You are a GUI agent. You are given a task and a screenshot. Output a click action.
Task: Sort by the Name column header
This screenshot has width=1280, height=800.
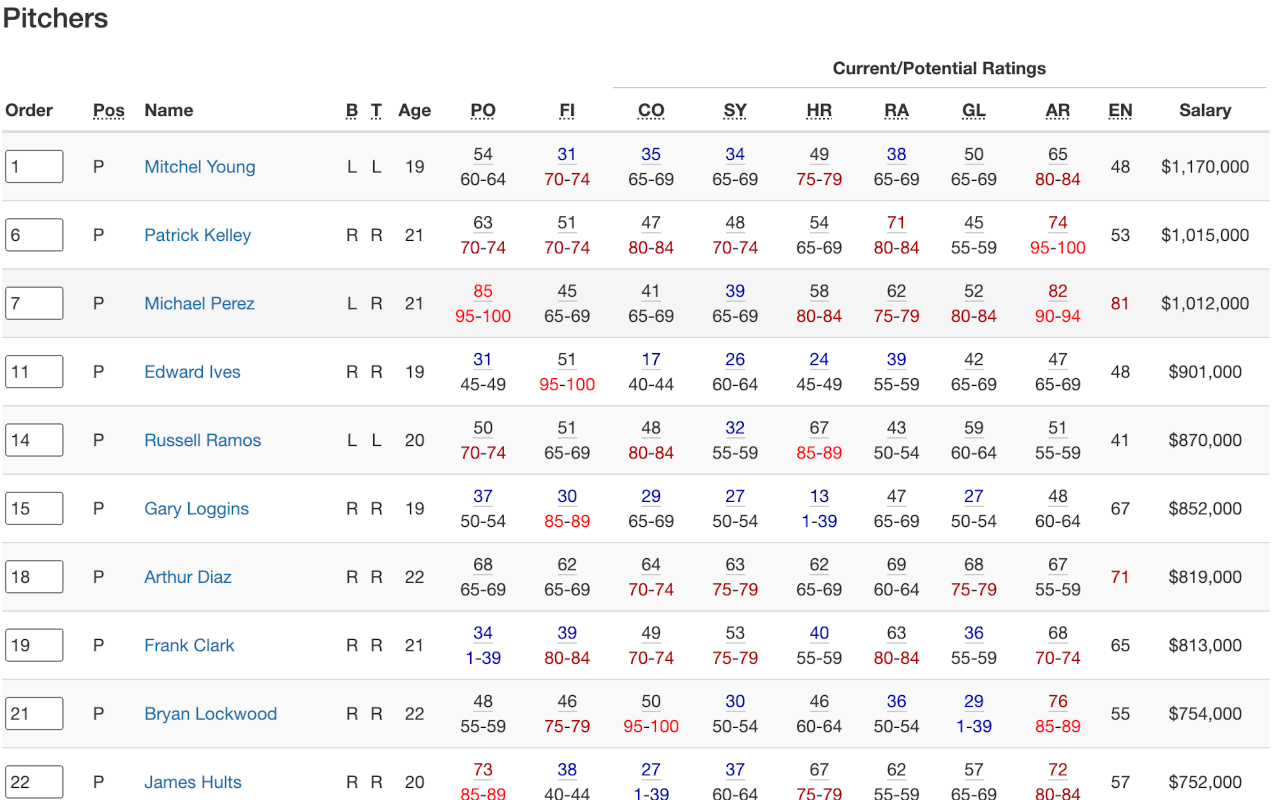point(169,110)
